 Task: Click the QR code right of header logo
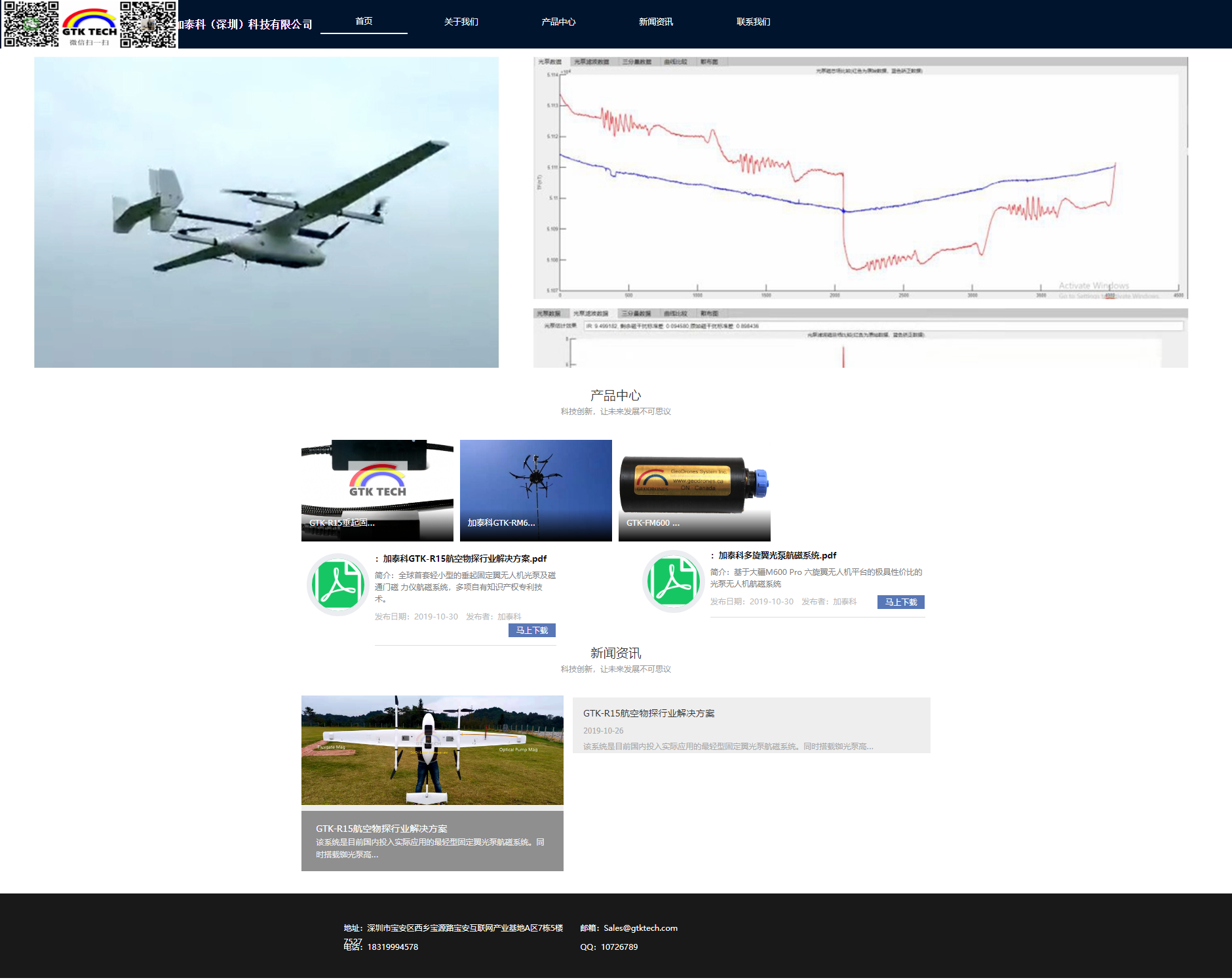[148, 24]
